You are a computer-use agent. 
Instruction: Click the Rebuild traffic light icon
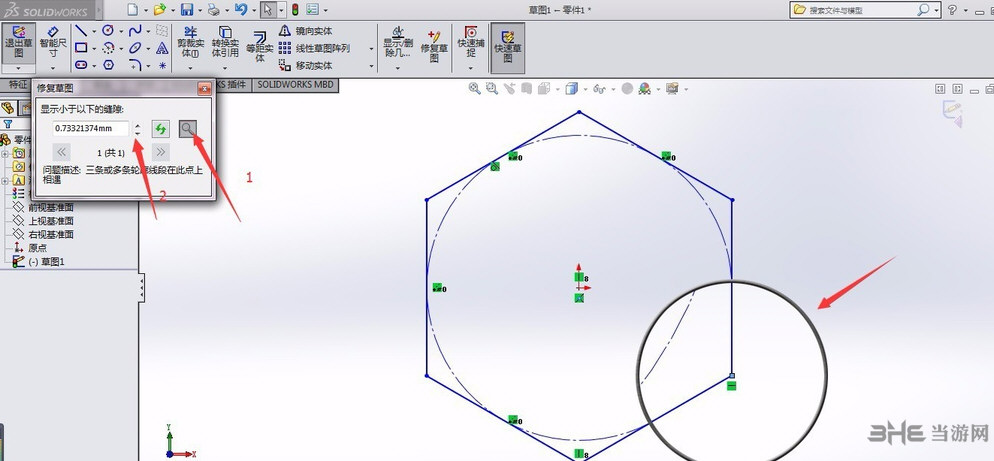295,10
